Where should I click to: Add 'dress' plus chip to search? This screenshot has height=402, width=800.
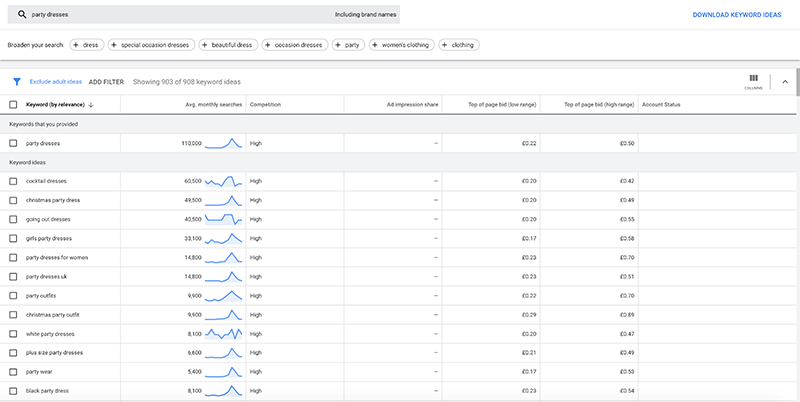(87, 45)
